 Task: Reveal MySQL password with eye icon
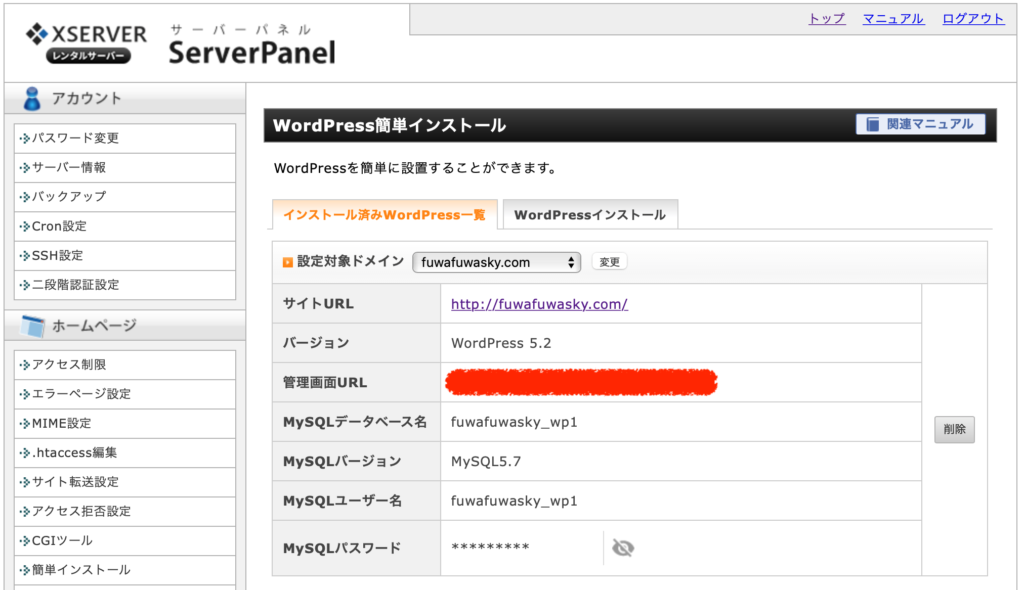pyautogui.click(x=622, y=548)
